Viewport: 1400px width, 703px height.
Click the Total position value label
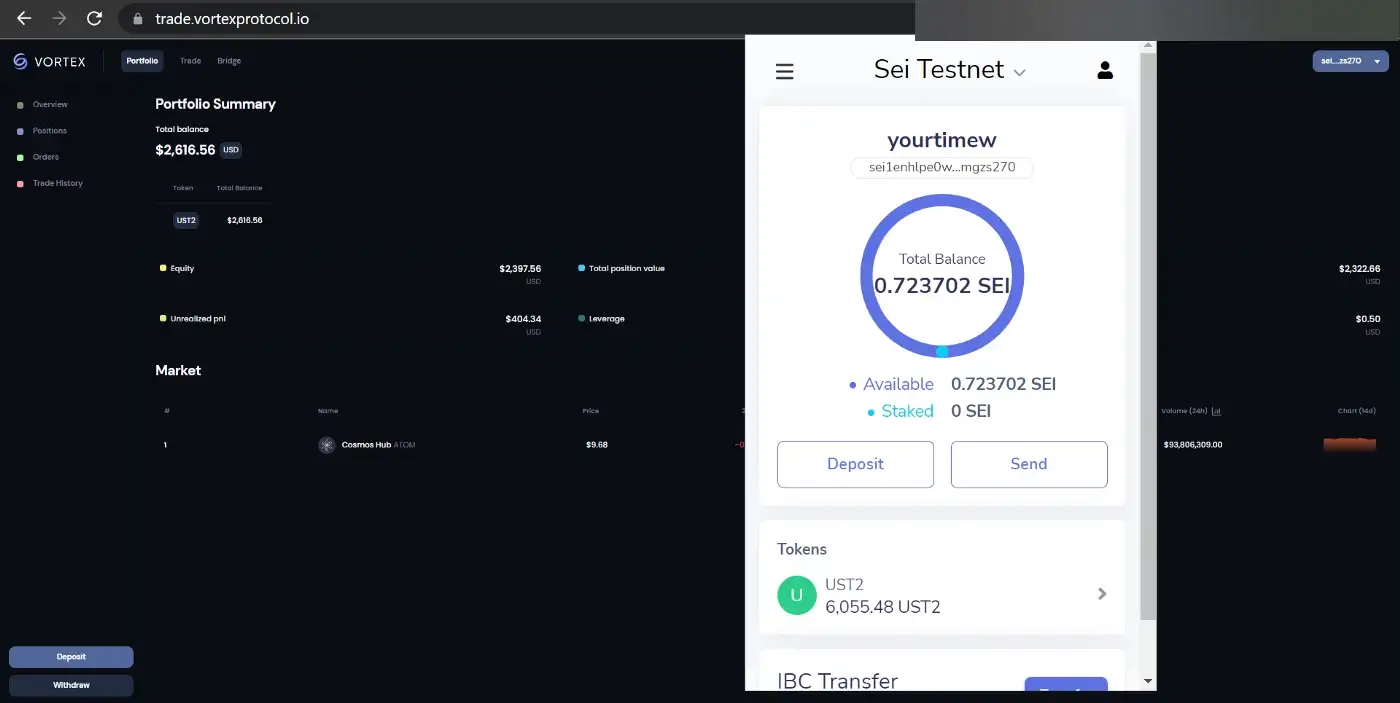tap(626, 269)
